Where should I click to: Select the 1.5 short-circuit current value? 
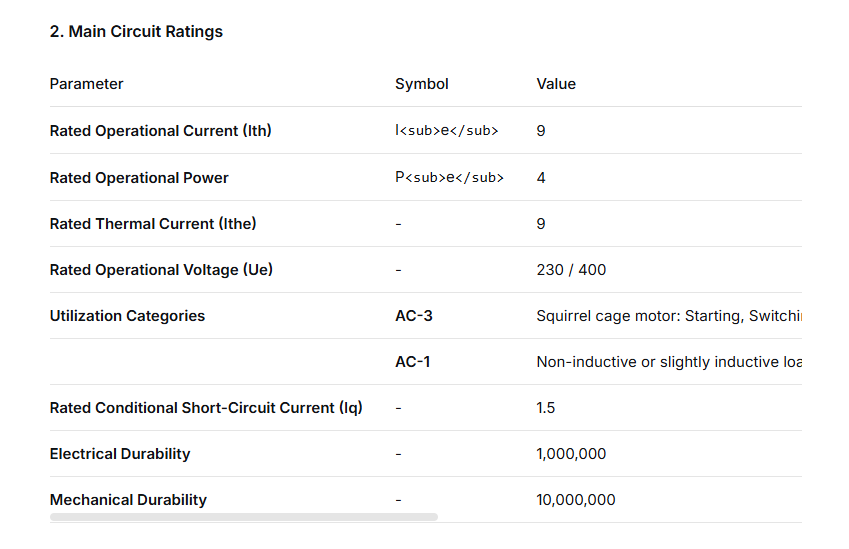tap(546, 408)
